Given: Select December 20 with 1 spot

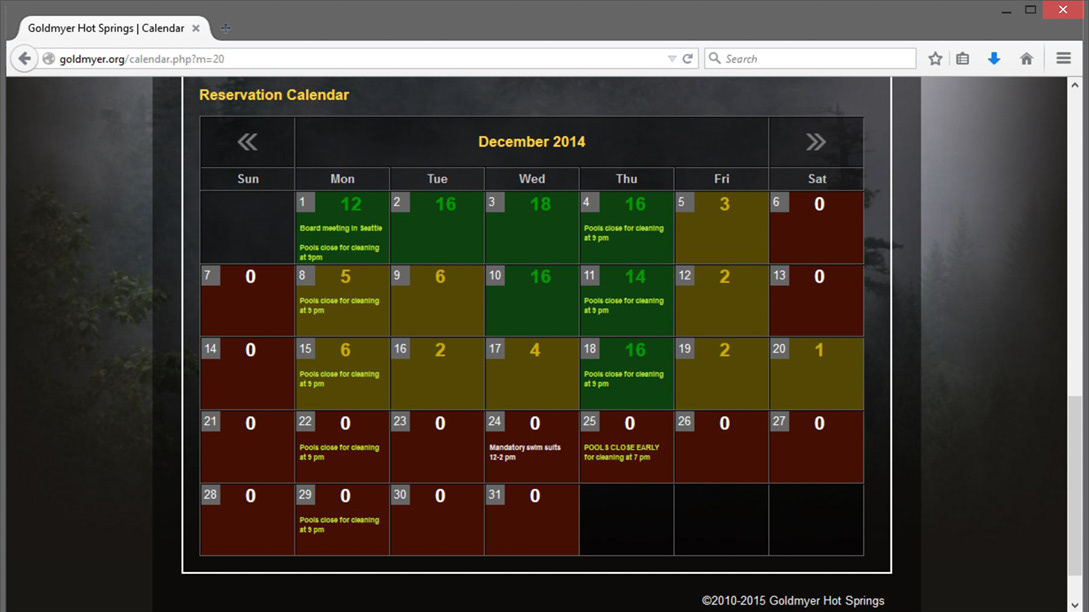Looking at the screenshot, I should click(816, 373).
